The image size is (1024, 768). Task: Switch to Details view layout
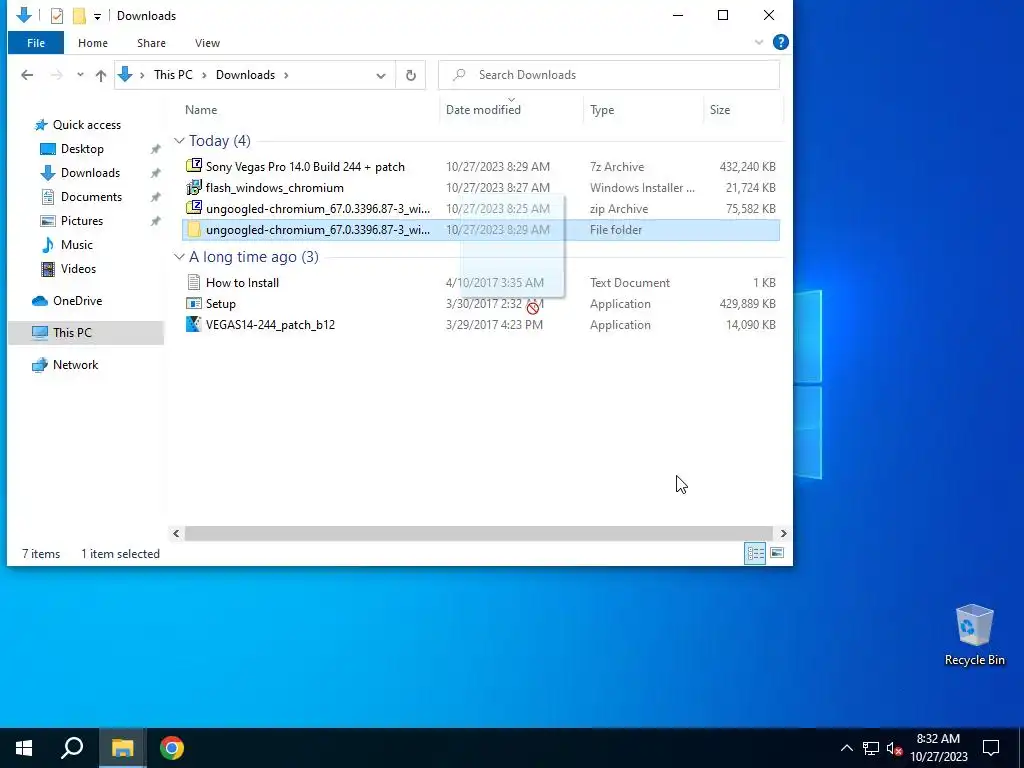tap(756, 553)
